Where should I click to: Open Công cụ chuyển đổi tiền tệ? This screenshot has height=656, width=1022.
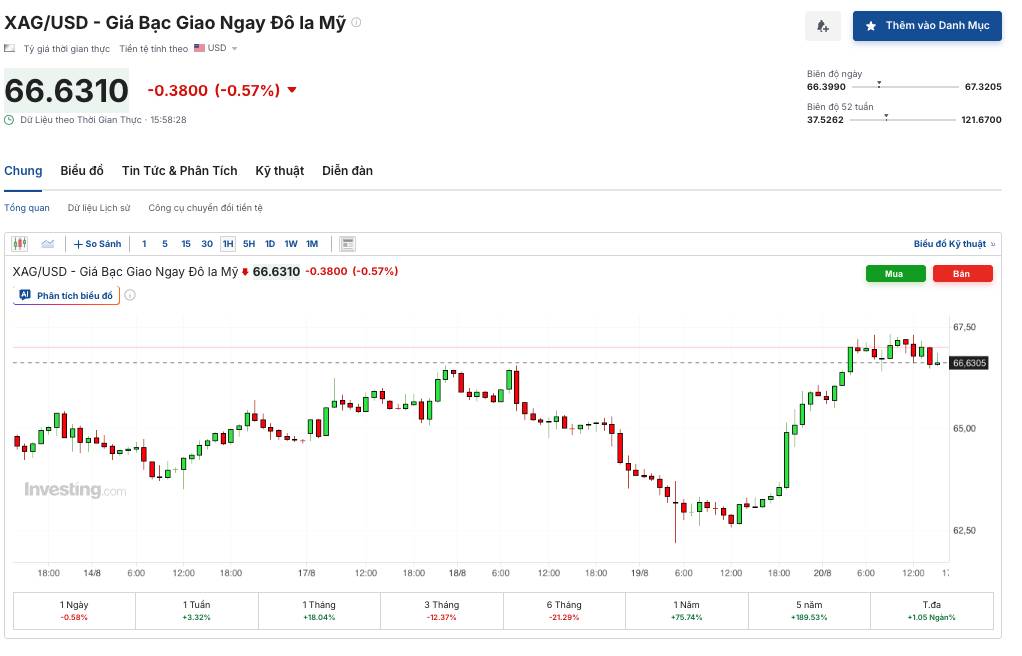pyautogui.click(x=205, y=208)
